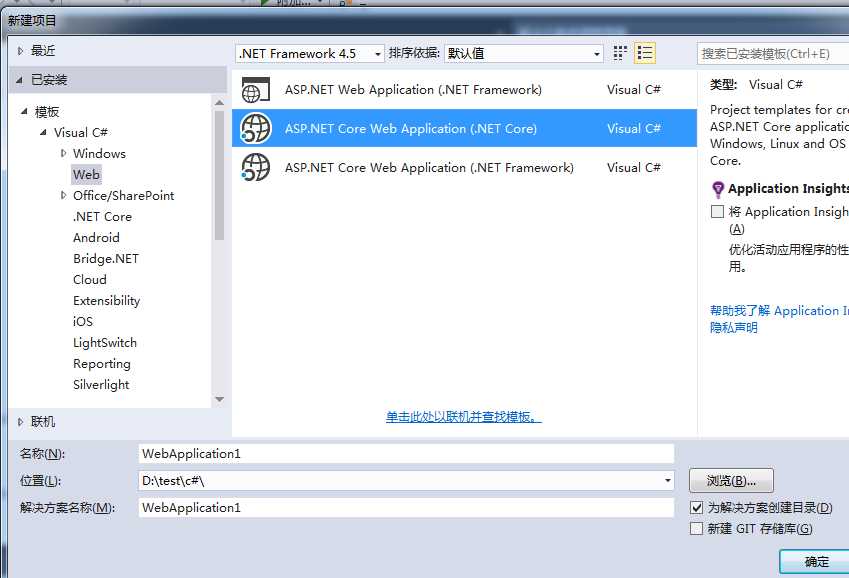Click the ASP.NET Core (.NET Core) globe icon

click(256, 128)
